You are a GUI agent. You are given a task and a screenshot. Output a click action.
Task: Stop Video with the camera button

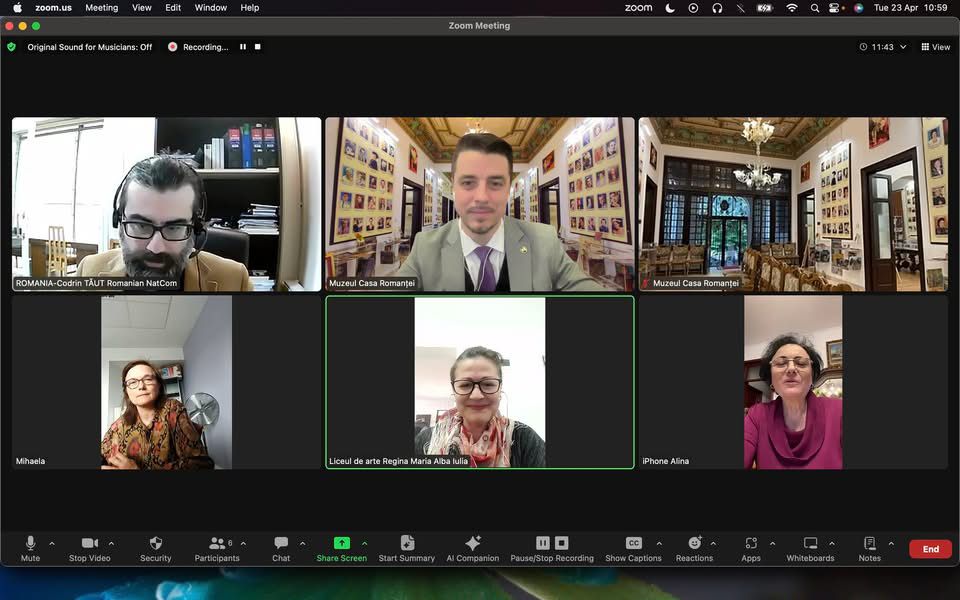click(90, 543)
